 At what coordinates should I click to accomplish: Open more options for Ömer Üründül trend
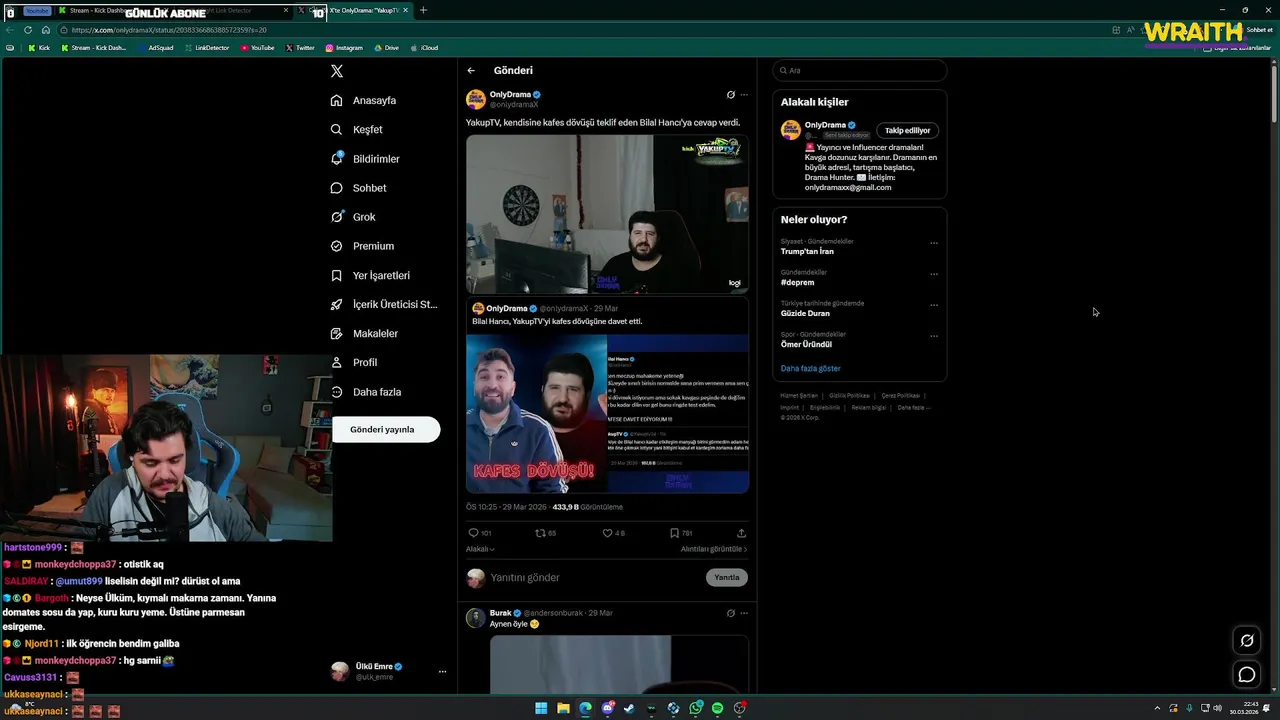tap(934, 336)
